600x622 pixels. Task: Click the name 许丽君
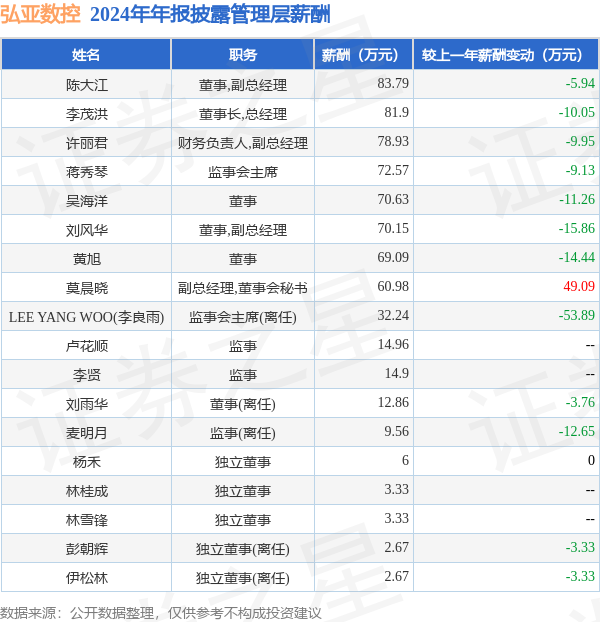pyautogui.click(x=86, y=143)
